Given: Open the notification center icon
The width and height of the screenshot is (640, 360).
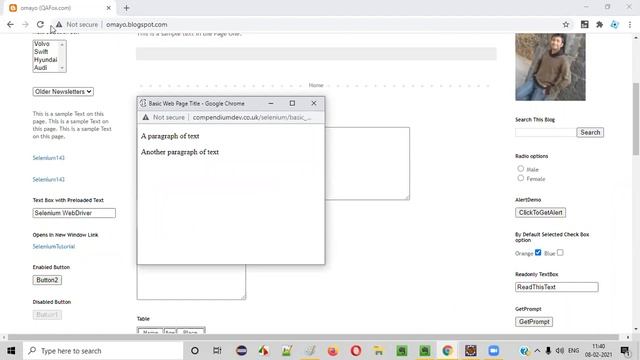Looking at the screenshot, I should [x=625, y=351].
